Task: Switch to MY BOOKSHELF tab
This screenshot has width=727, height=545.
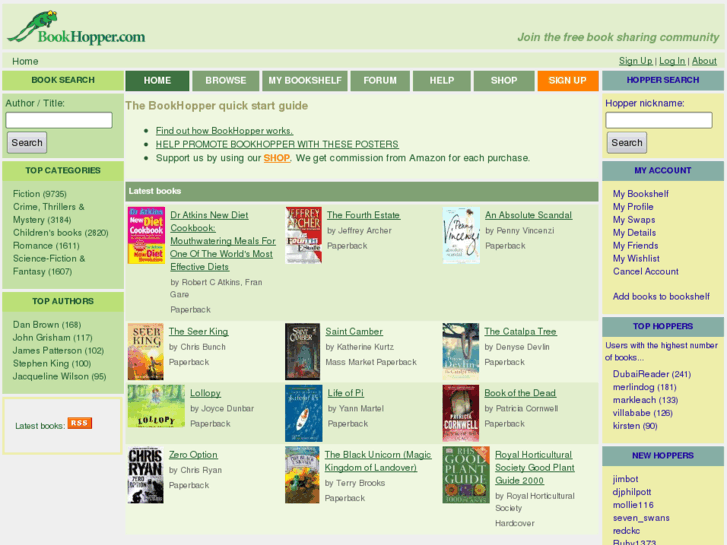Action: (305, 81)
